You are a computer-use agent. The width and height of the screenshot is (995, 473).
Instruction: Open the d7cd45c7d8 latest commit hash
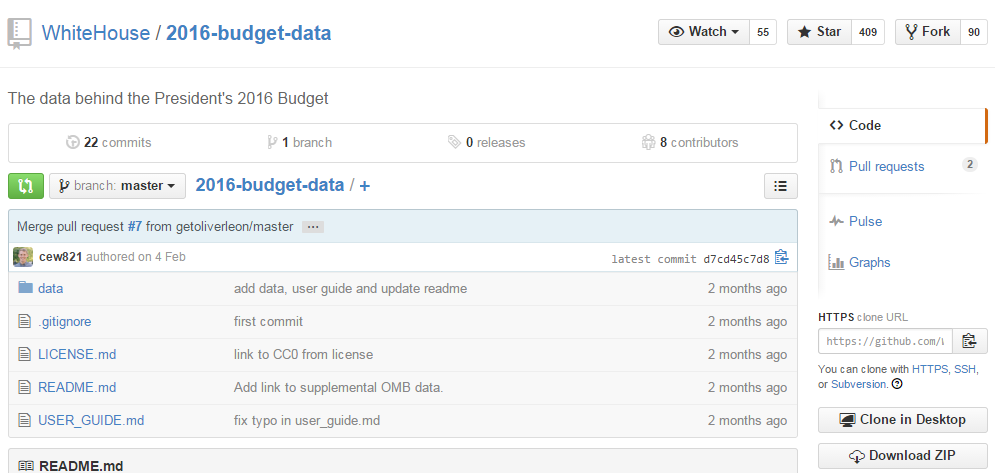click(x=736, y=258)
